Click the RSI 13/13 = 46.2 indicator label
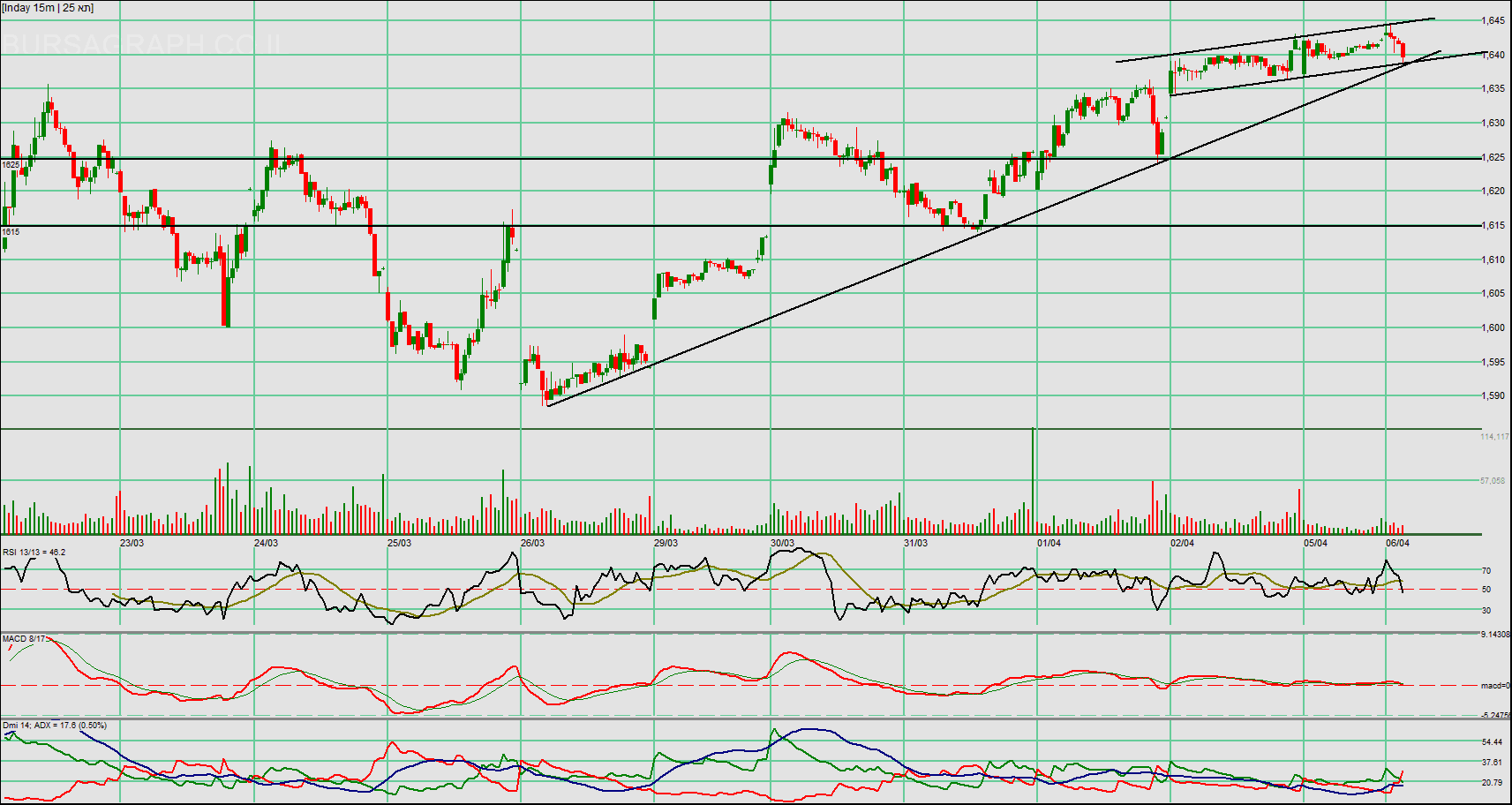Viewport: 1512px width, 805px height. tap(34, 553)
